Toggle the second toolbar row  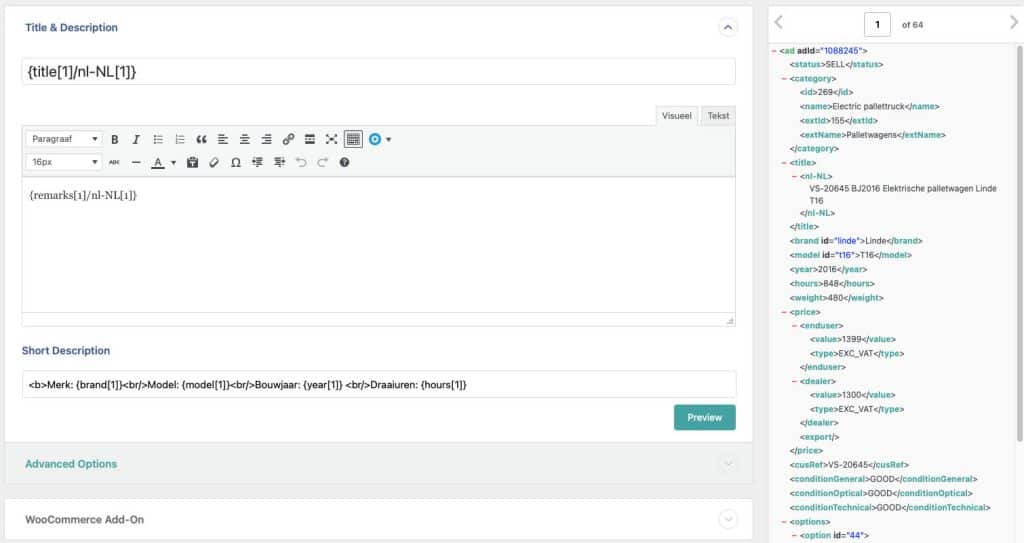(x=353, y=139)
